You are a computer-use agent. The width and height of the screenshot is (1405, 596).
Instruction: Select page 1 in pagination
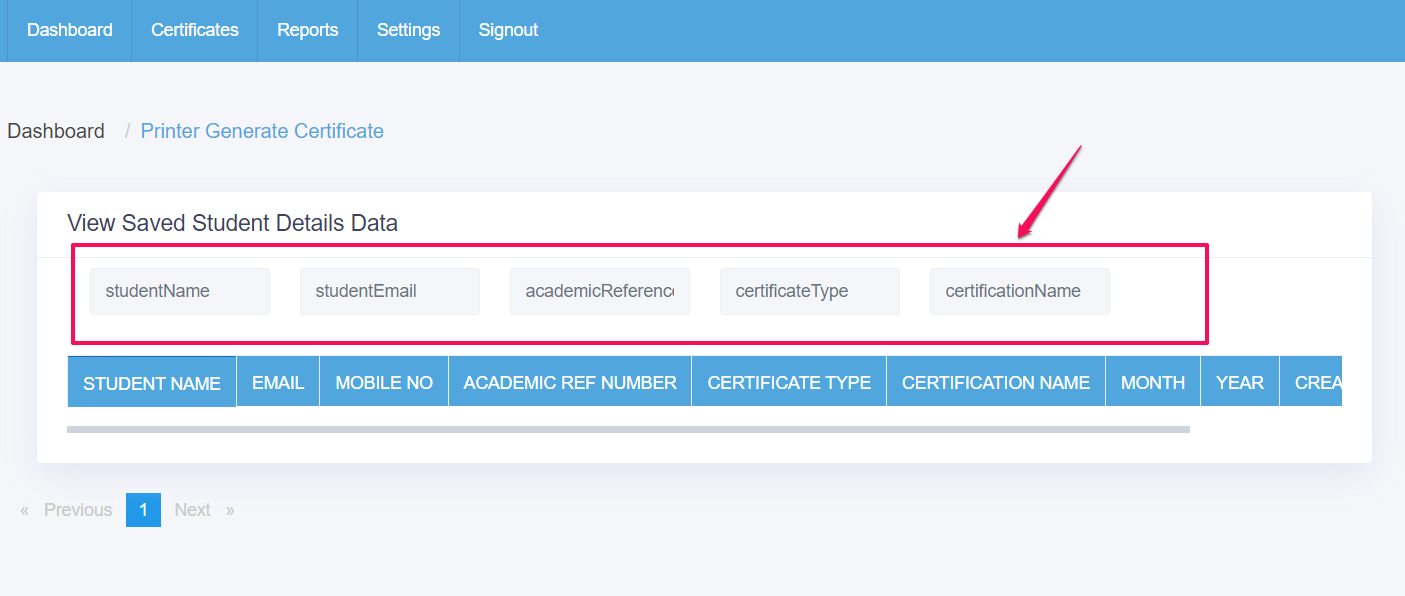[x=143, y=510]
